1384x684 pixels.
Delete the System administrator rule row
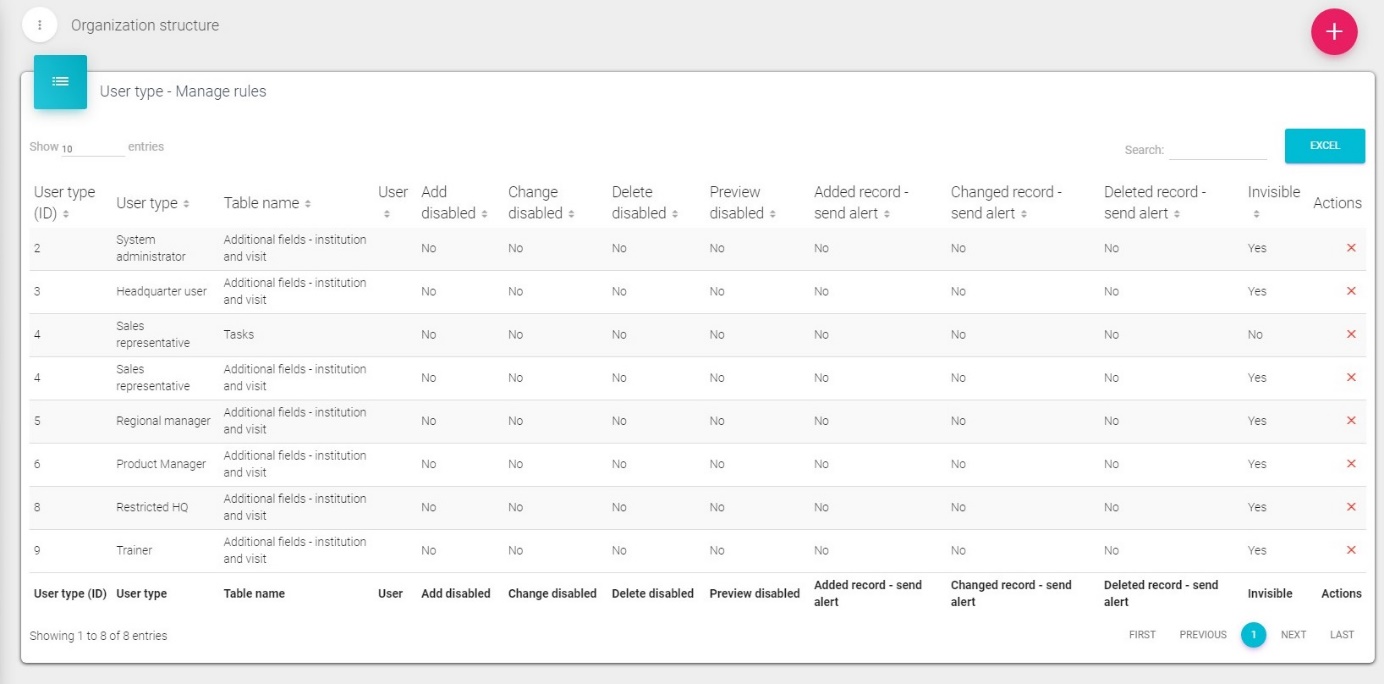1351,248
